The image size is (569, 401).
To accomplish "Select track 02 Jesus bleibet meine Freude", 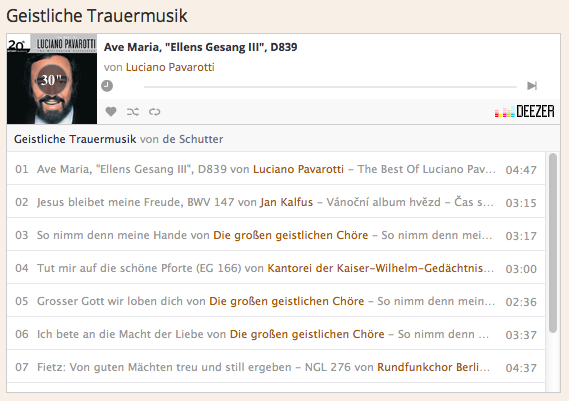I will [x=276, y=202].
